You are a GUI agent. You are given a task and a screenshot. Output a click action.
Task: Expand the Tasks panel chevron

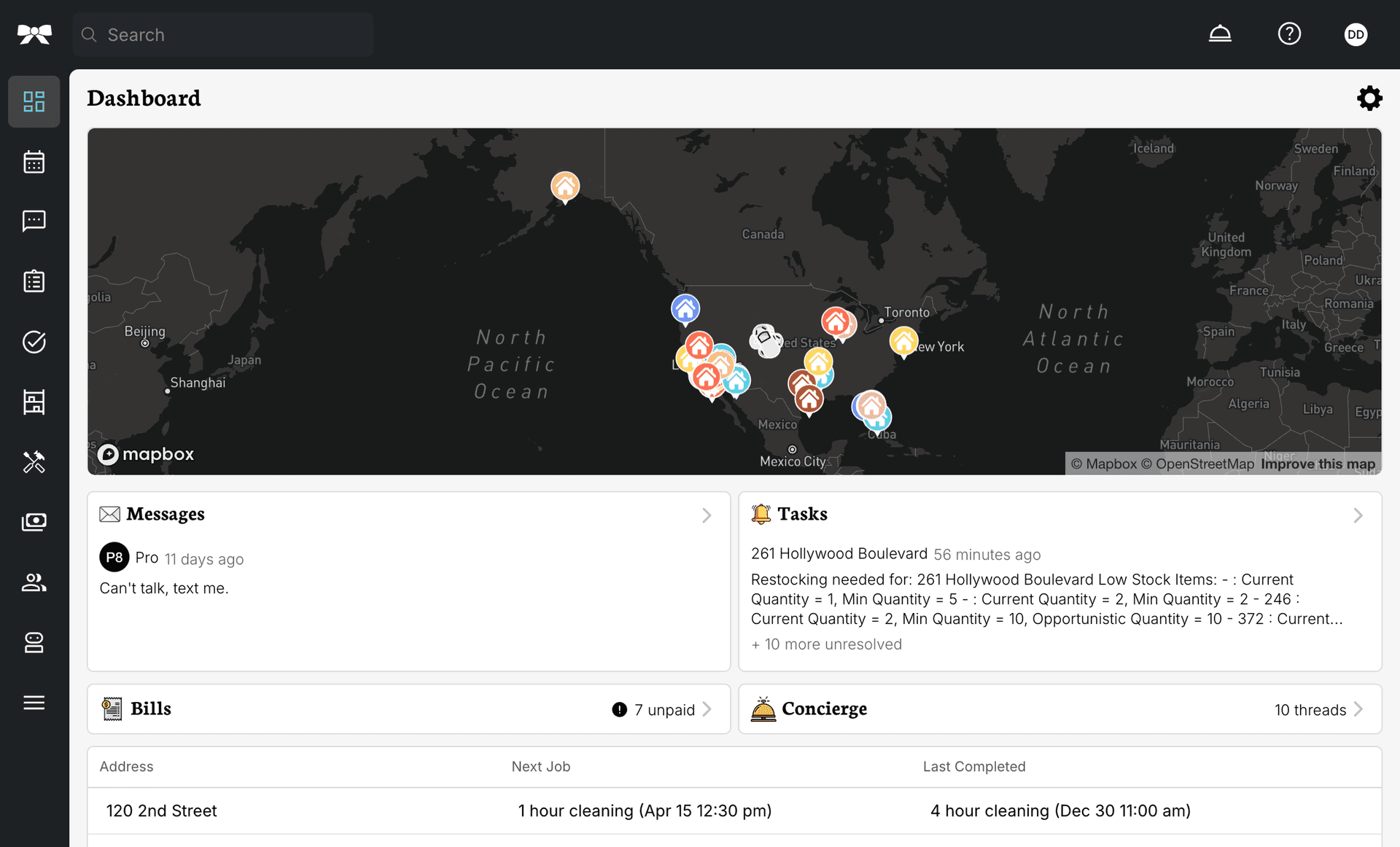tap(1357, 515)
